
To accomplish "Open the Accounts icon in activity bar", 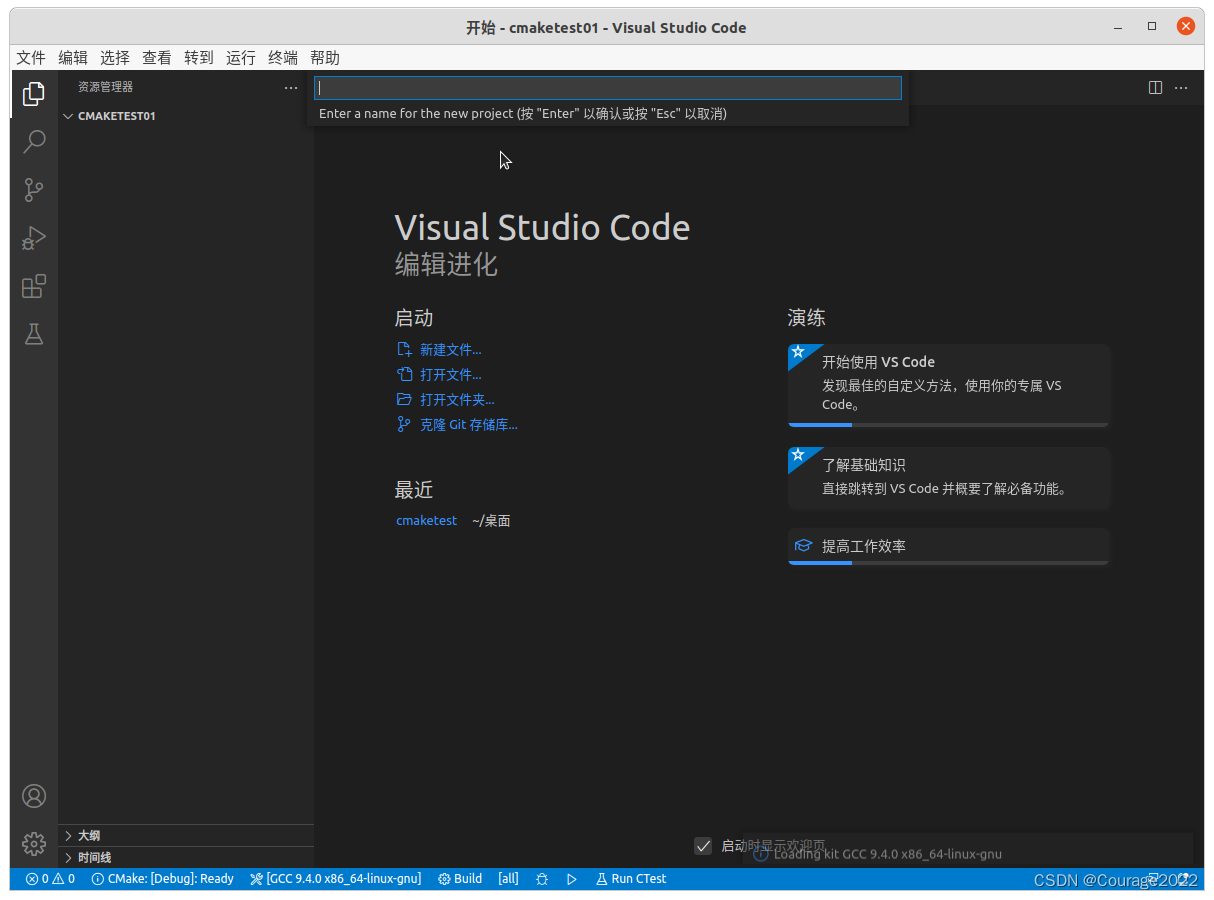I will 34,796.
